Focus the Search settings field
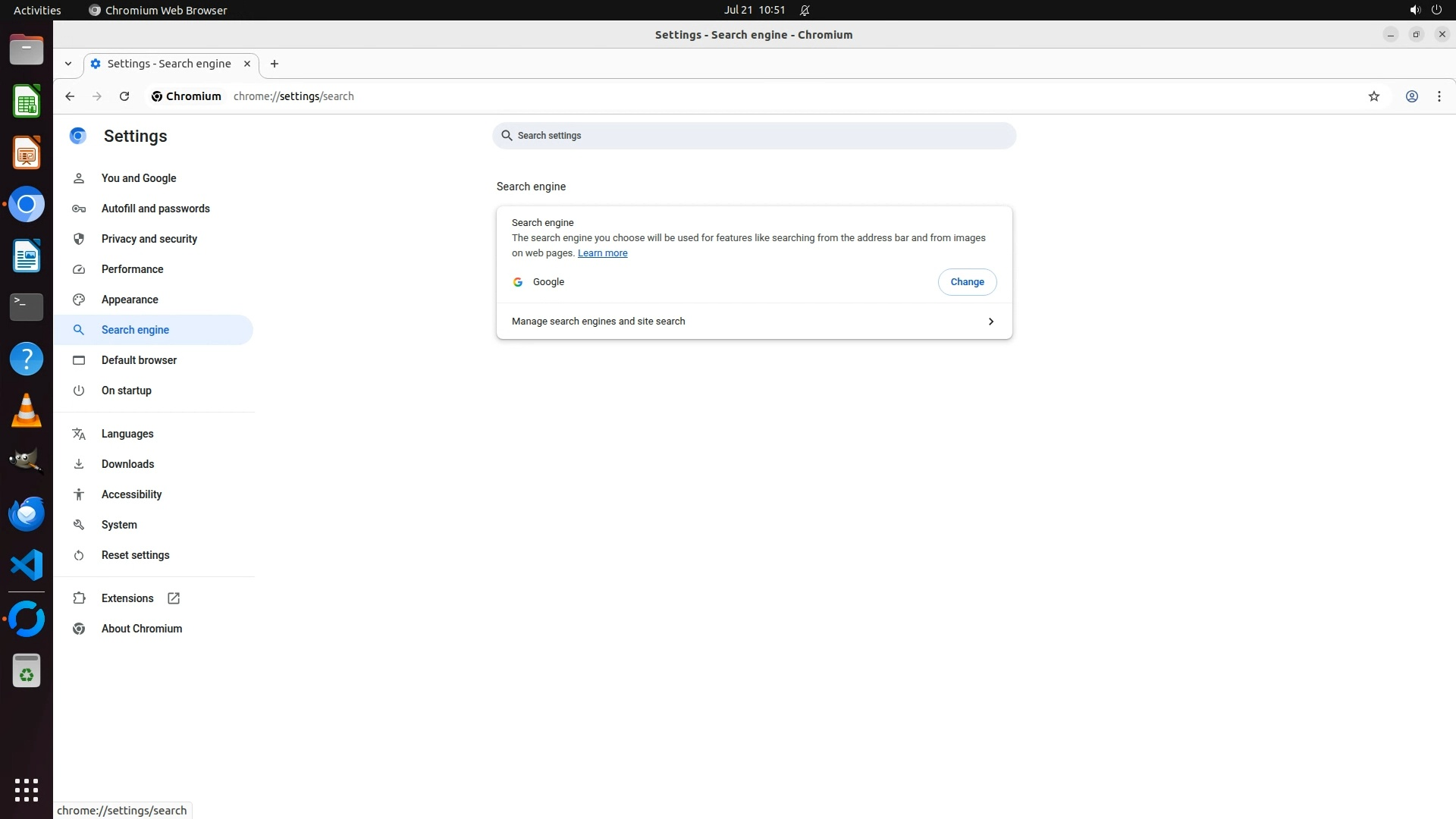This screenshot has width=1456, height=819. click(754, 136)
